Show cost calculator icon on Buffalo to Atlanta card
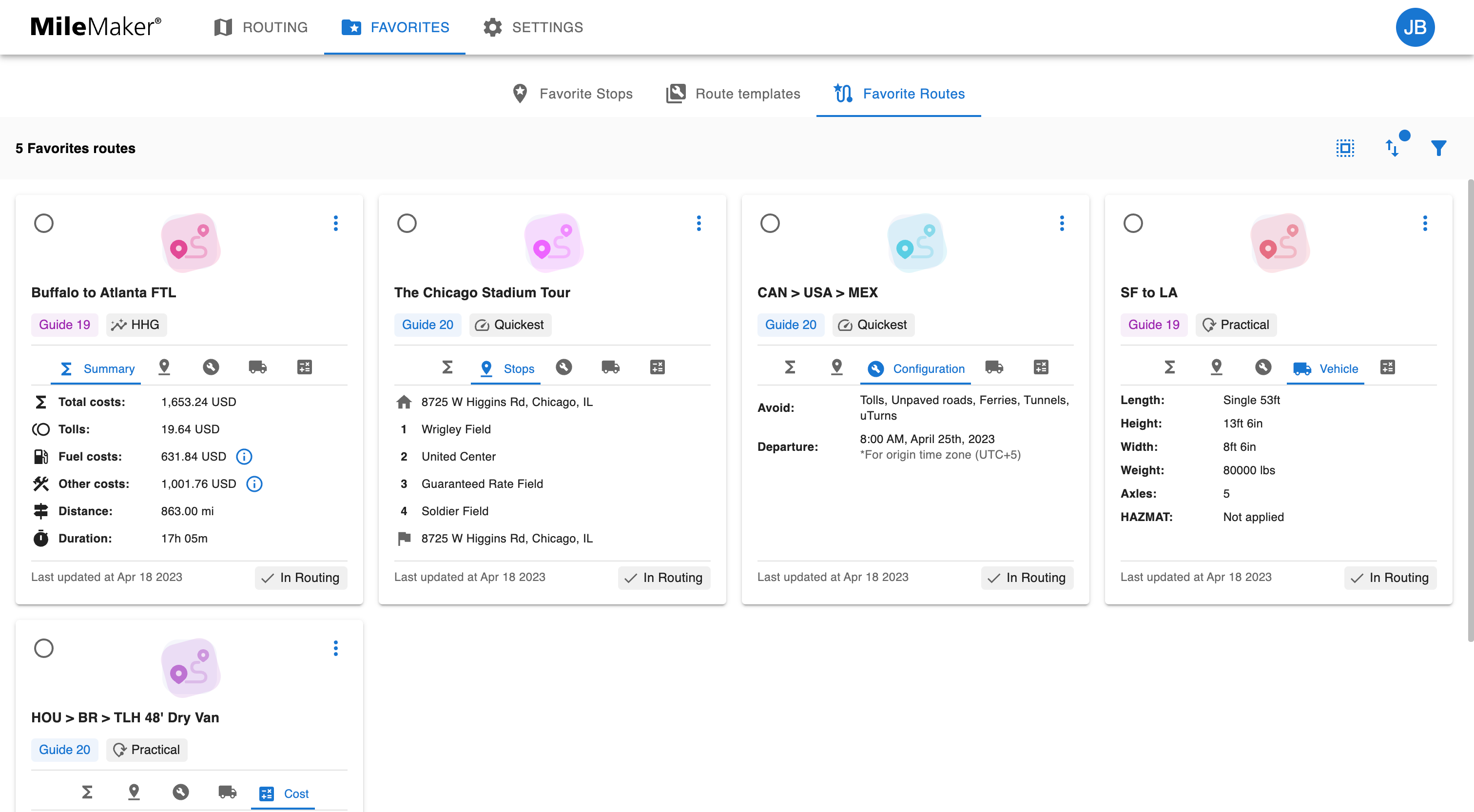The height and width of the screenshot is (812, 1474). [x=305, y=367]
